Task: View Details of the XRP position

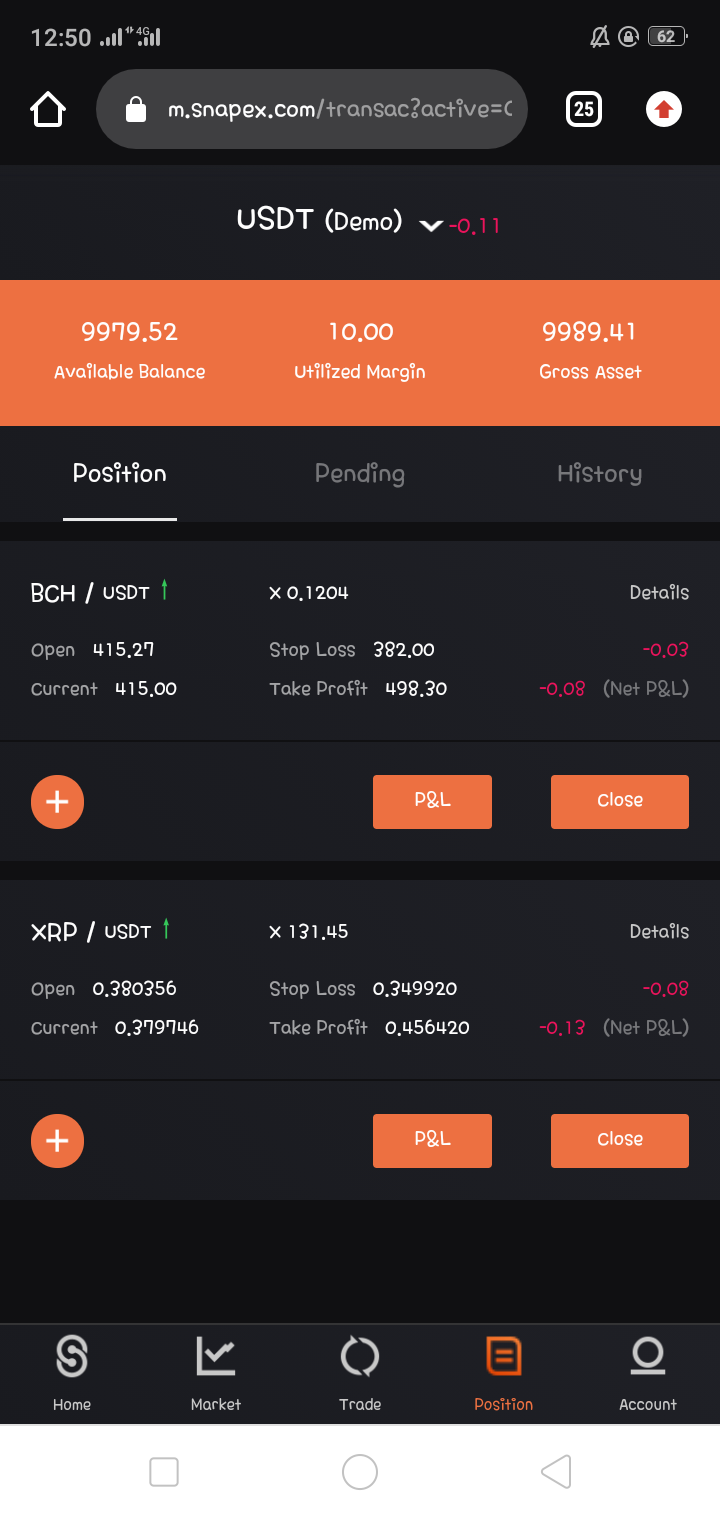Action: tap(659, 932)
